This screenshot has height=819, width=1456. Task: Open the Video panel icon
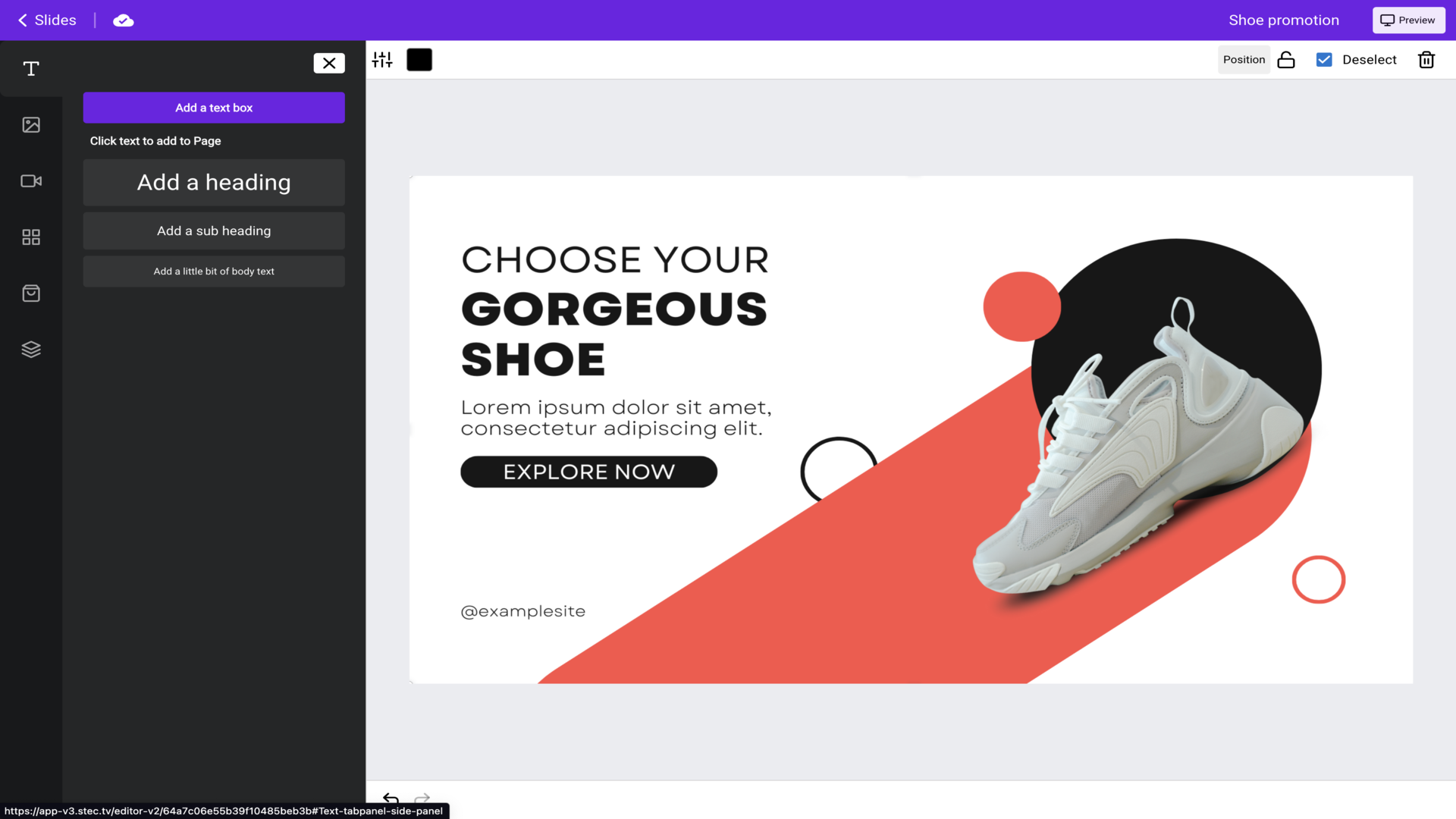[x=31, y=181]
